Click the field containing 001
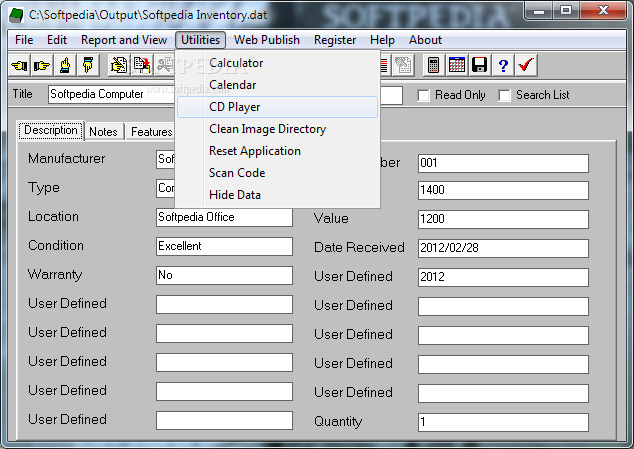634x449 pixels. point(503,163)
